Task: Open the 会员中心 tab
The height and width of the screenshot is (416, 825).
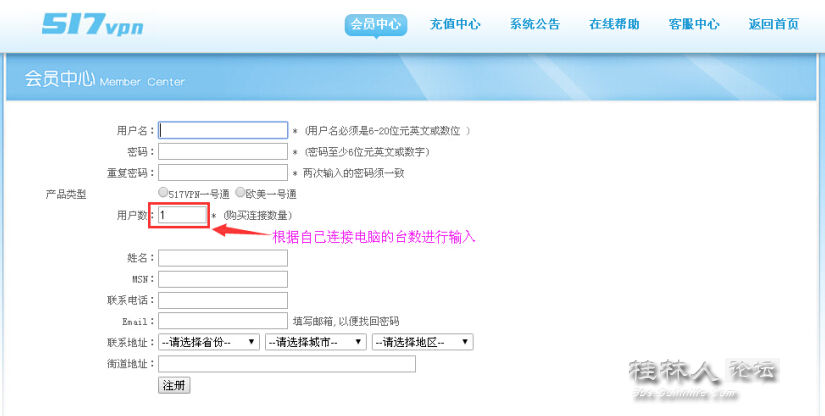Action: click(x=375, y=25)
